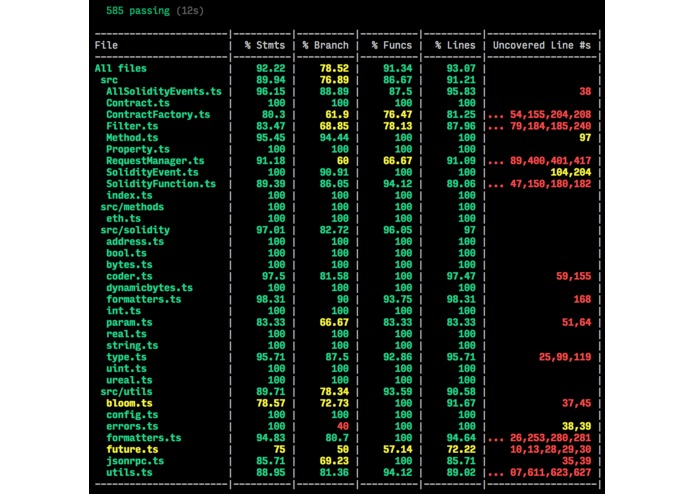
Task: Select the 'bytes.ts' file name
Action: click(129, 265)
